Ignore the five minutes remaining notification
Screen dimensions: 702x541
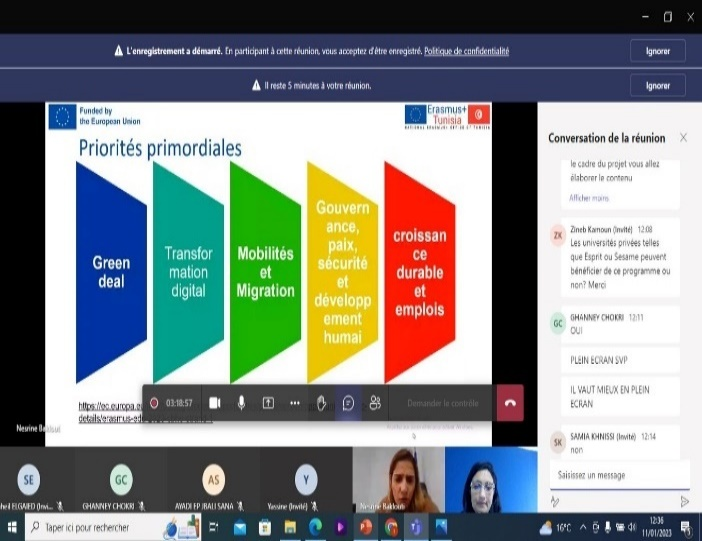[658, 86]
